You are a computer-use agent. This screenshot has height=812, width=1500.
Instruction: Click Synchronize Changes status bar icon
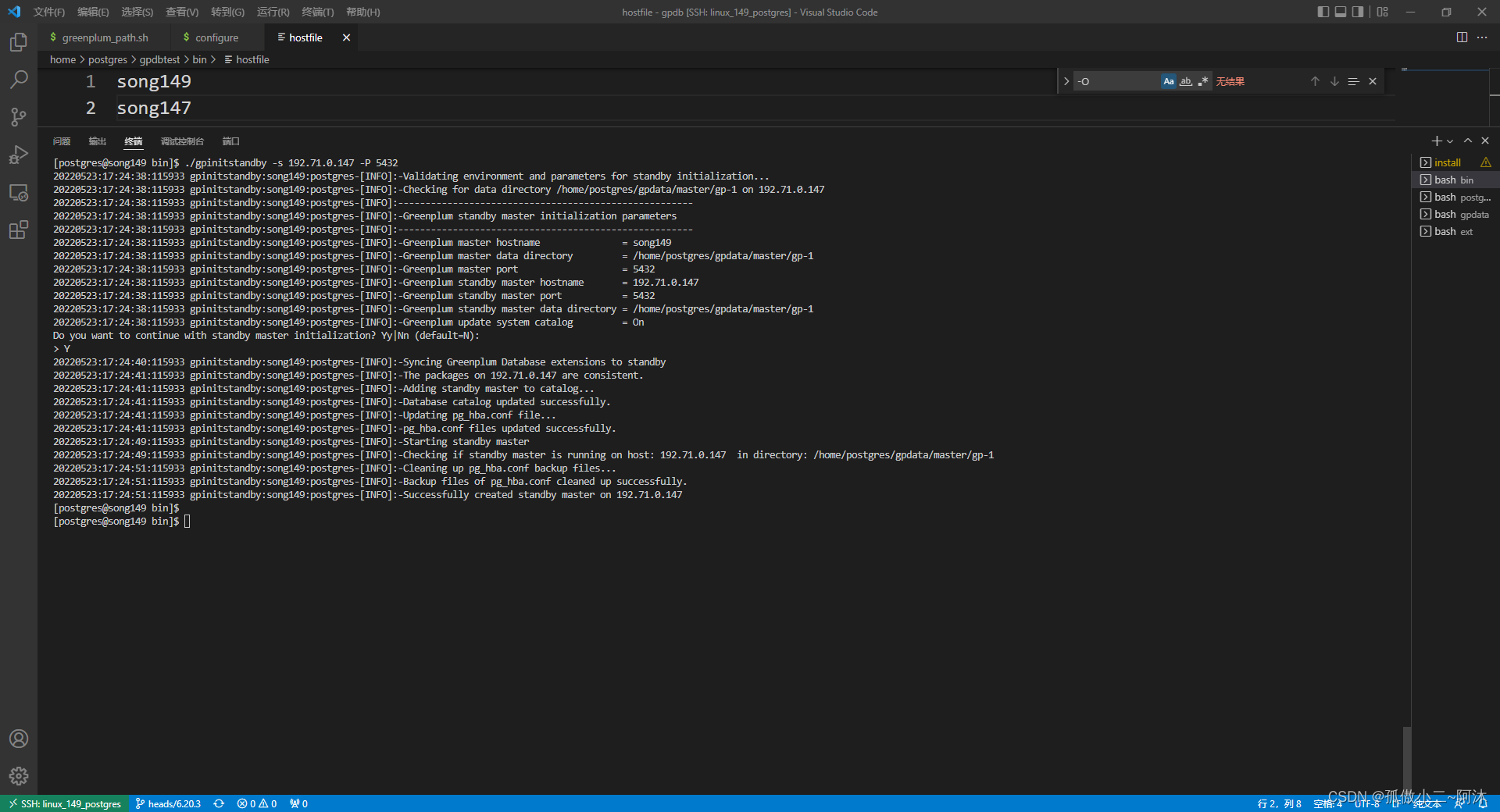pos(219,803)
